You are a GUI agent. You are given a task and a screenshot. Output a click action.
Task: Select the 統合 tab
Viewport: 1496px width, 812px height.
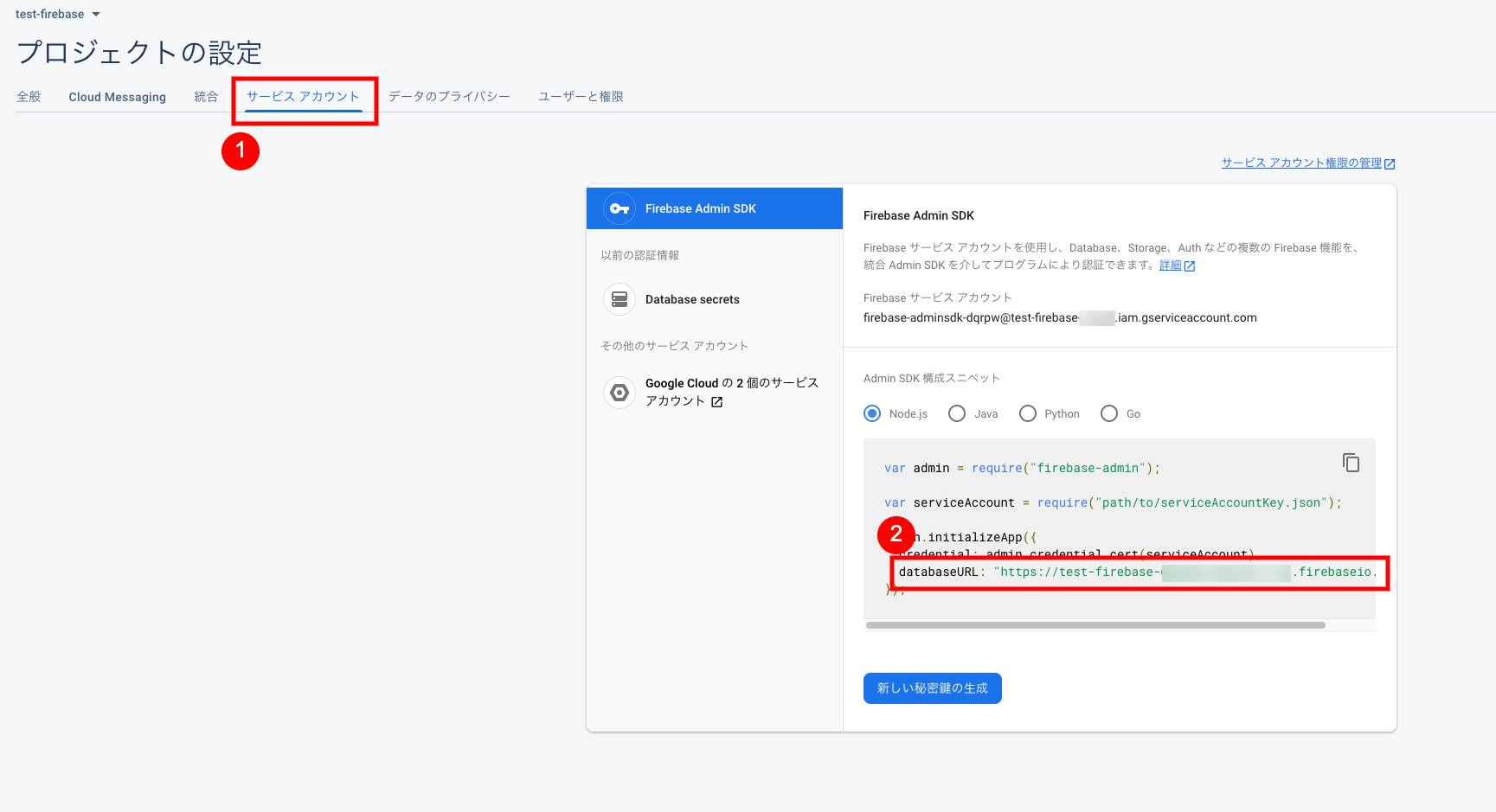click(x=206, y=97)
